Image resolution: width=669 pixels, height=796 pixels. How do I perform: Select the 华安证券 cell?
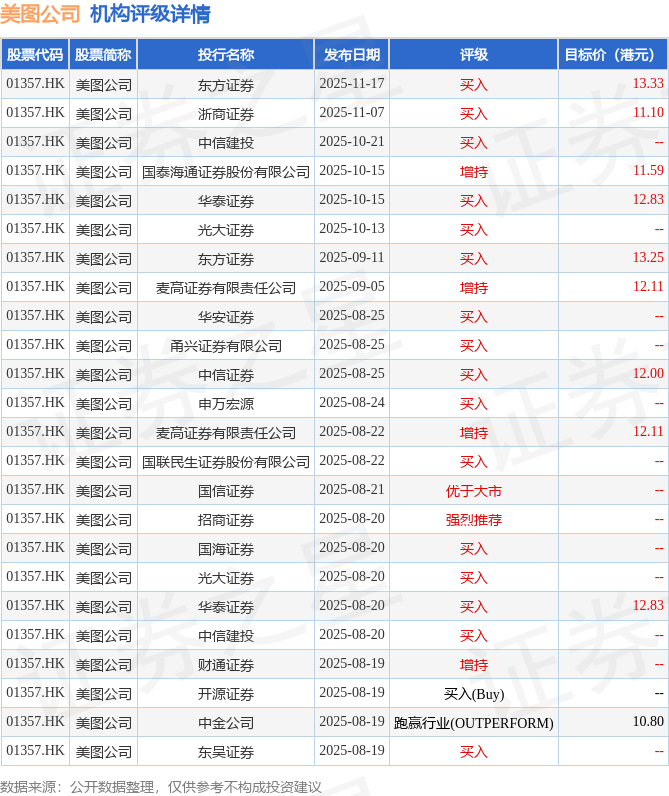[226, 317]
